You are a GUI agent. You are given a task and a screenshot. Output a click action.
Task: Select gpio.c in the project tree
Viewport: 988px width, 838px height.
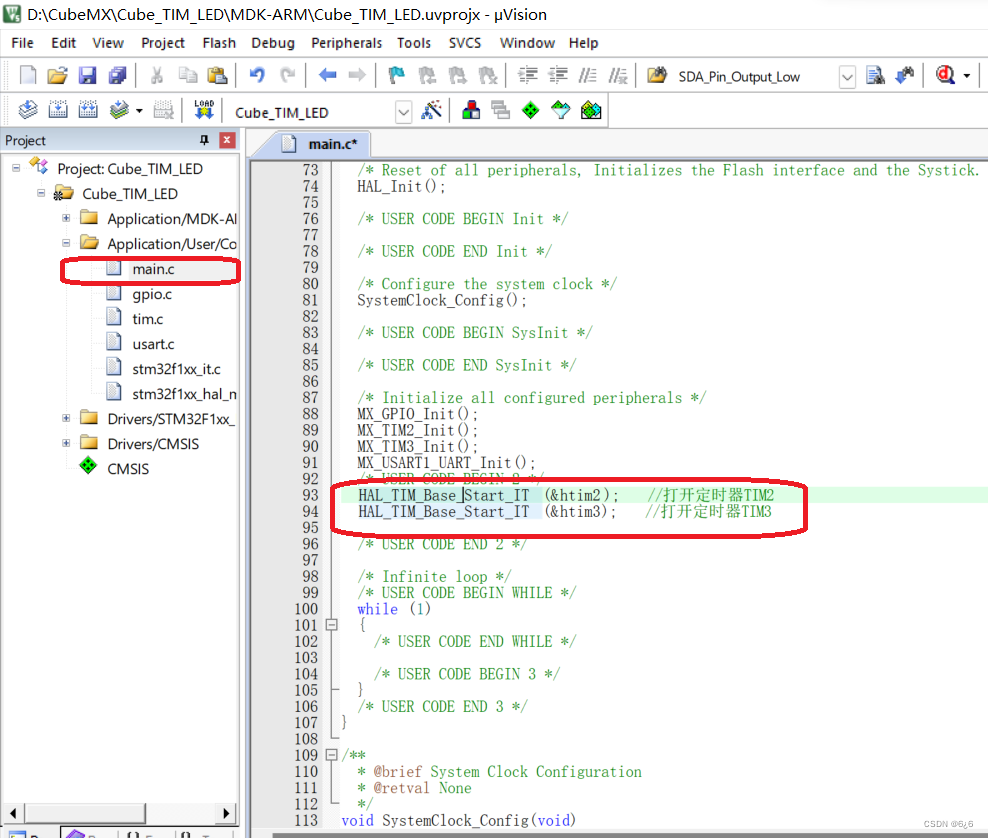[x=152, y=294]
